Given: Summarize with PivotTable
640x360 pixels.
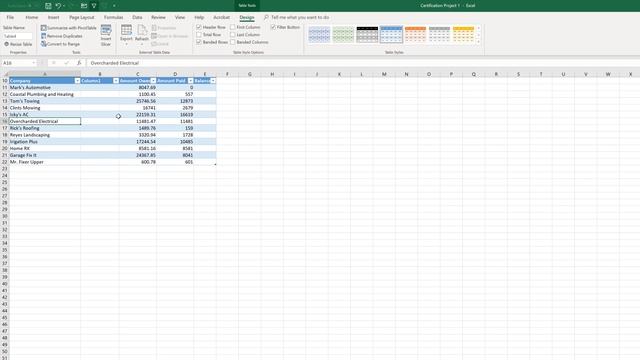Looking at the screenshot, I should pos(69,28).
